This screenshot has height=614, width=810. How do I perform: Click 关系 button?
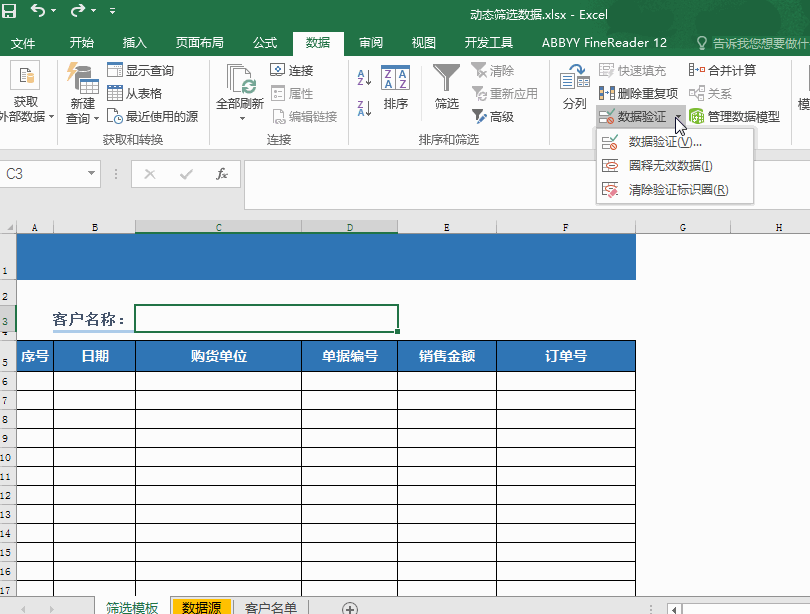tap(710, 93)
